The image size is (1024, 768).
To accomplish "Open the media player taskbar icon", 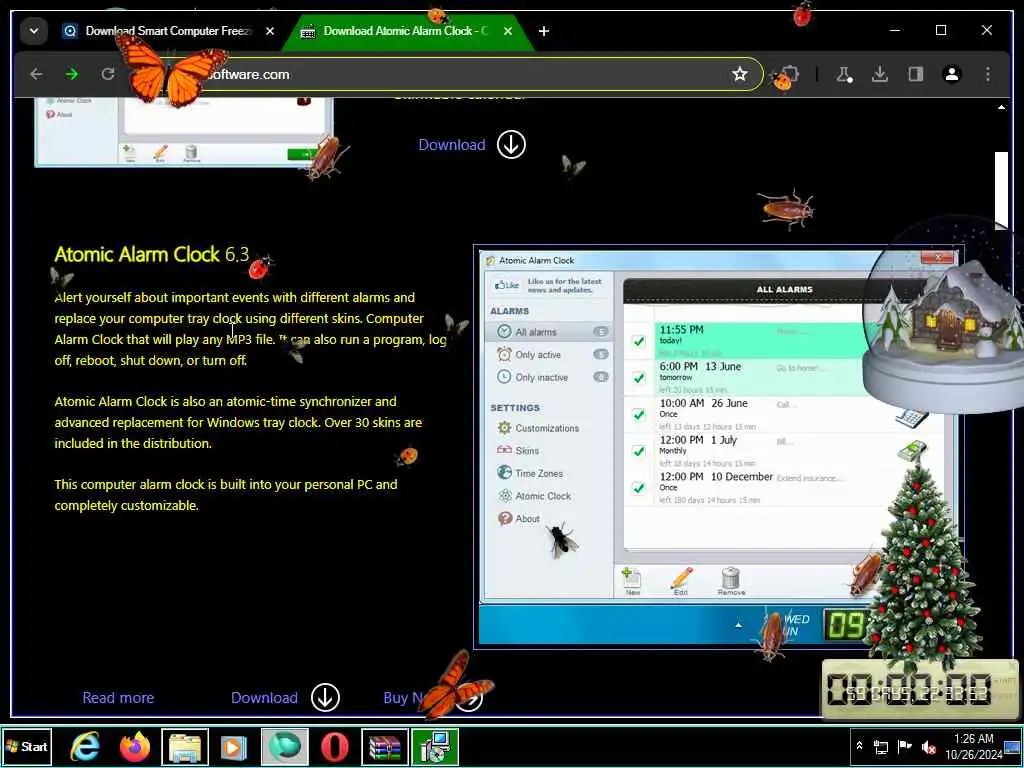I will pos(234,746).
